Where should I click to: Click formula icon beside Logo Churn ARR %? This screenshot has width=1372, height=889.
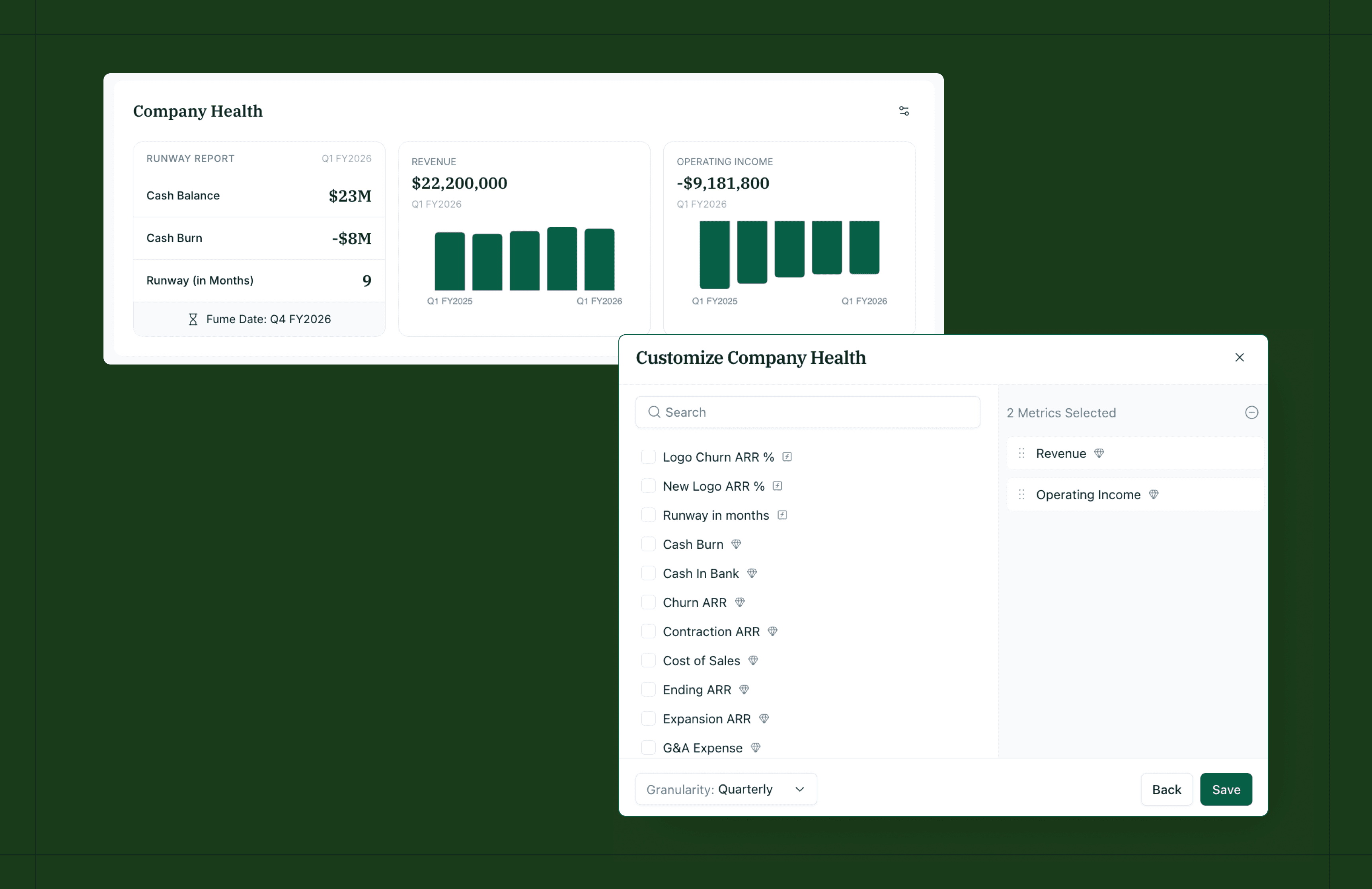(x=786, y=457)
